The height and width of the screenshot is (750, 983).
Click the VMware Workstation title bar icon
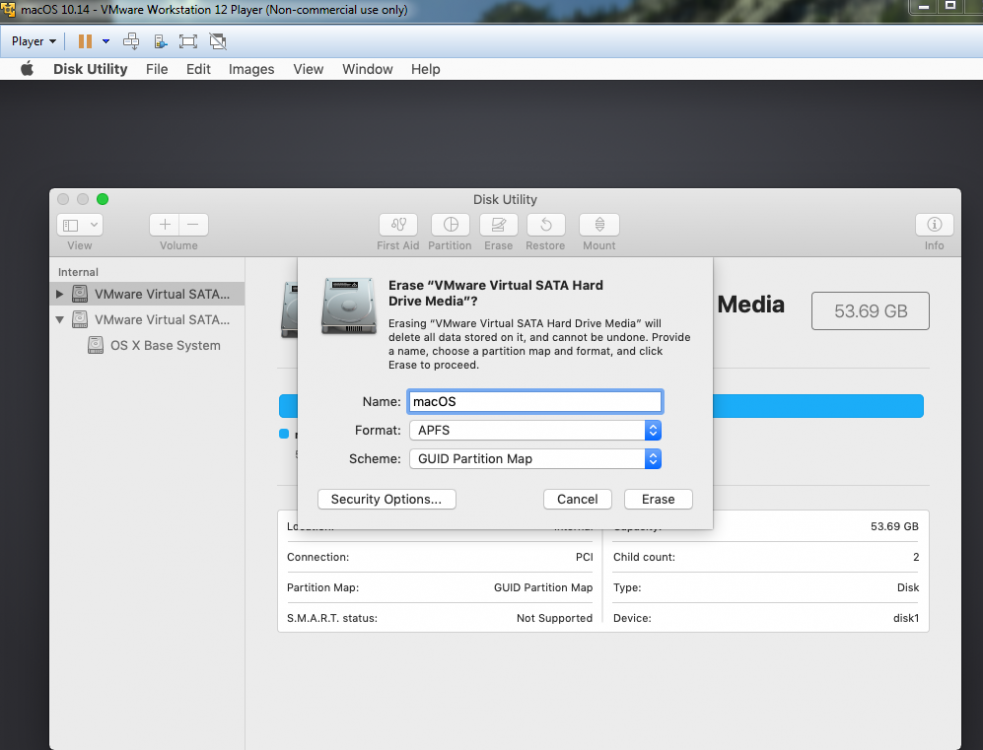[x=8, y=9]
